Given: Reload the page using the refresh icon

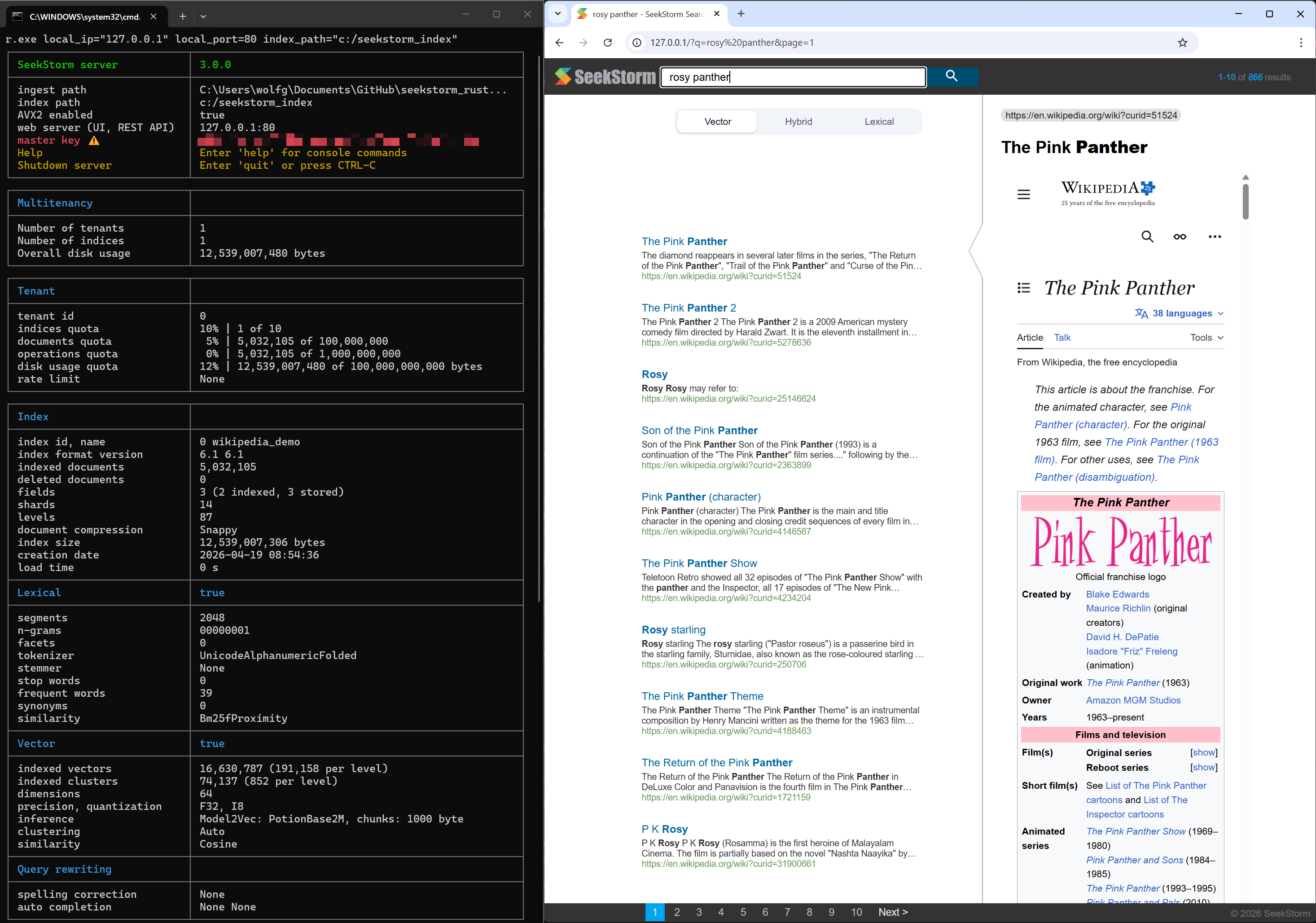Looking at the screenshot, I should tap(608, 42).
